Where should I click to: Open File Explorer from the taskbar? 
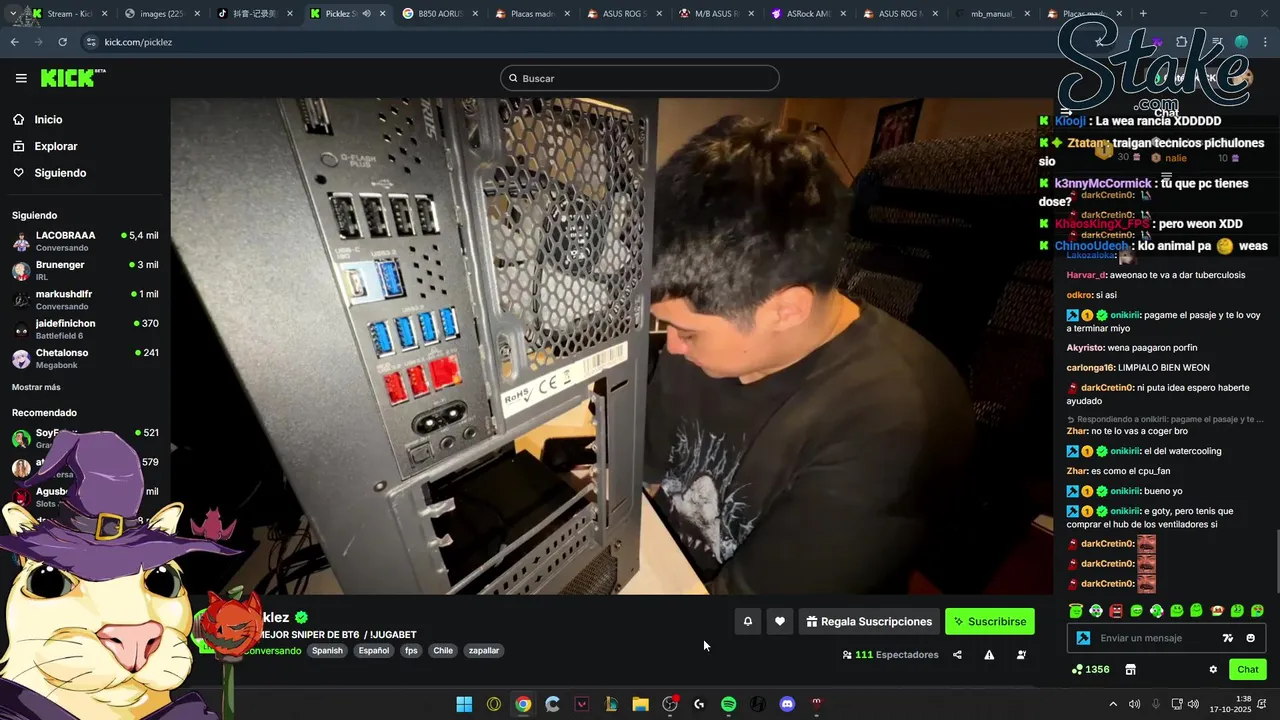640,704
